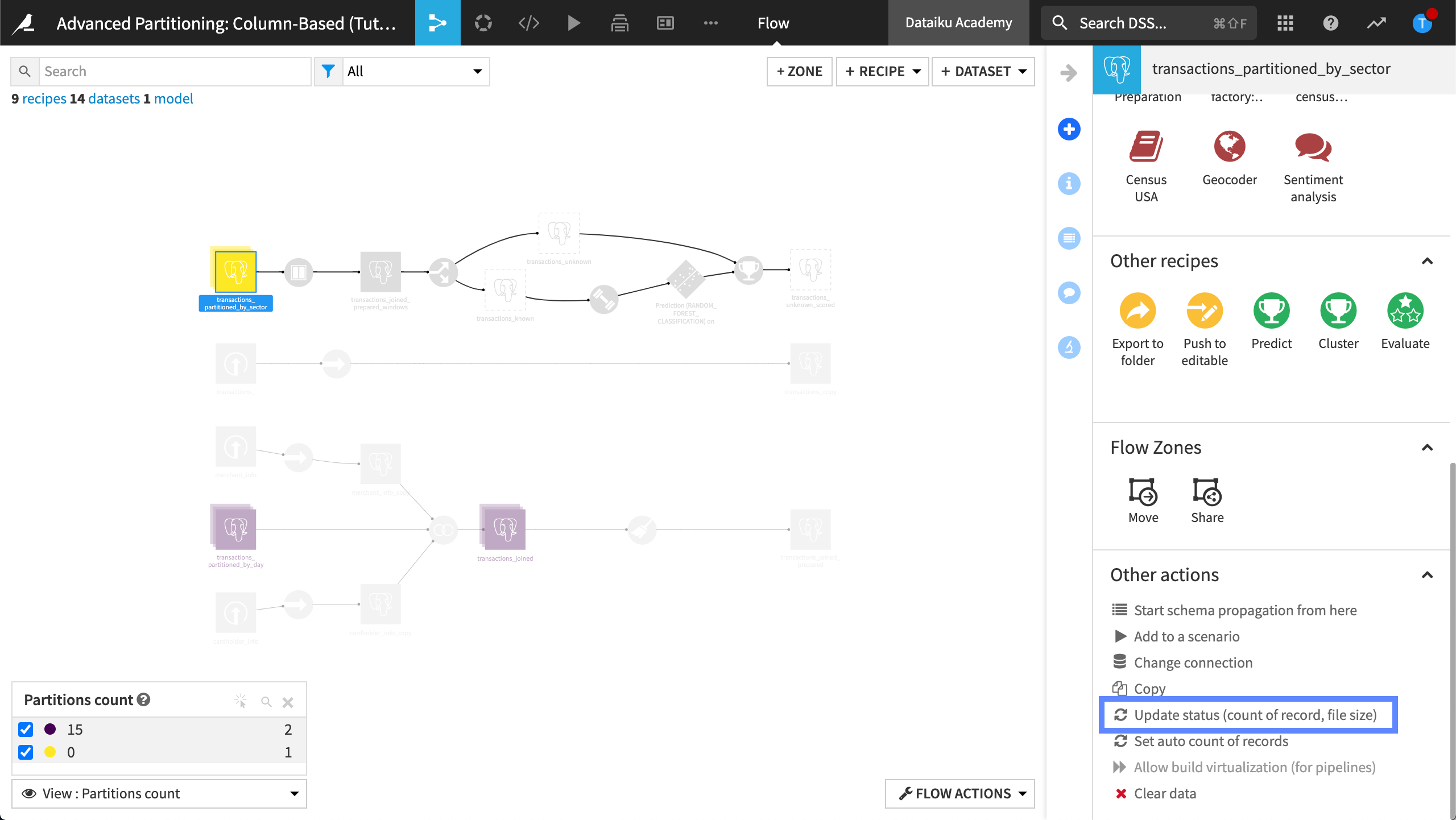The height and width of the screenshot is (820, 1456).
Task: Select the Evaluate recipe icon
Action: [x=1405, y=311]
